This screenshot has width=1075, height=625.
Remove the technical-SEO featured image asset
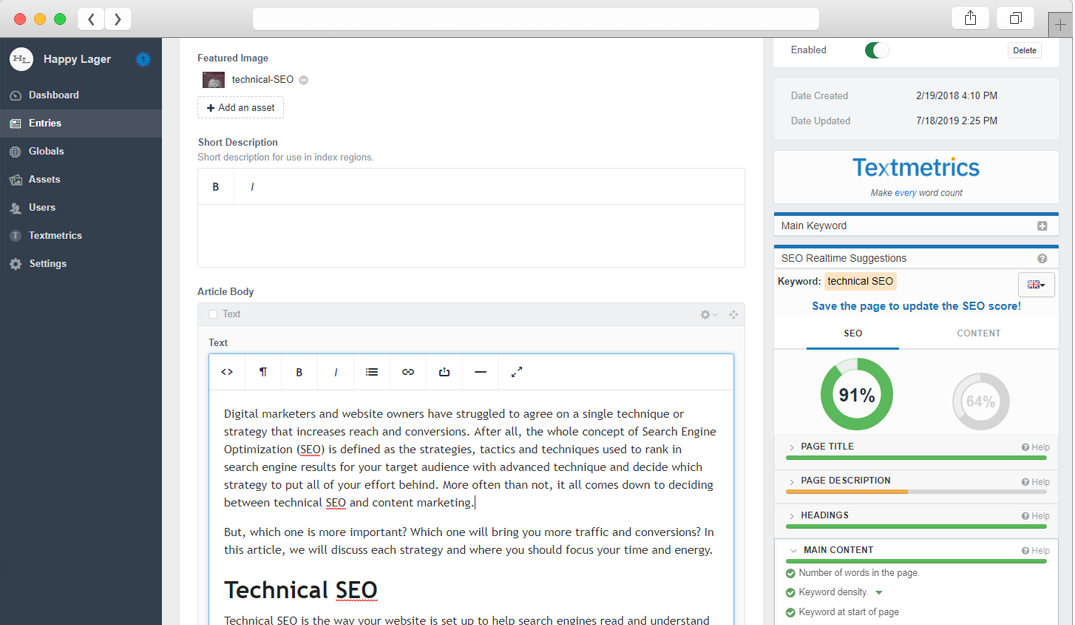tap(304, 80)
